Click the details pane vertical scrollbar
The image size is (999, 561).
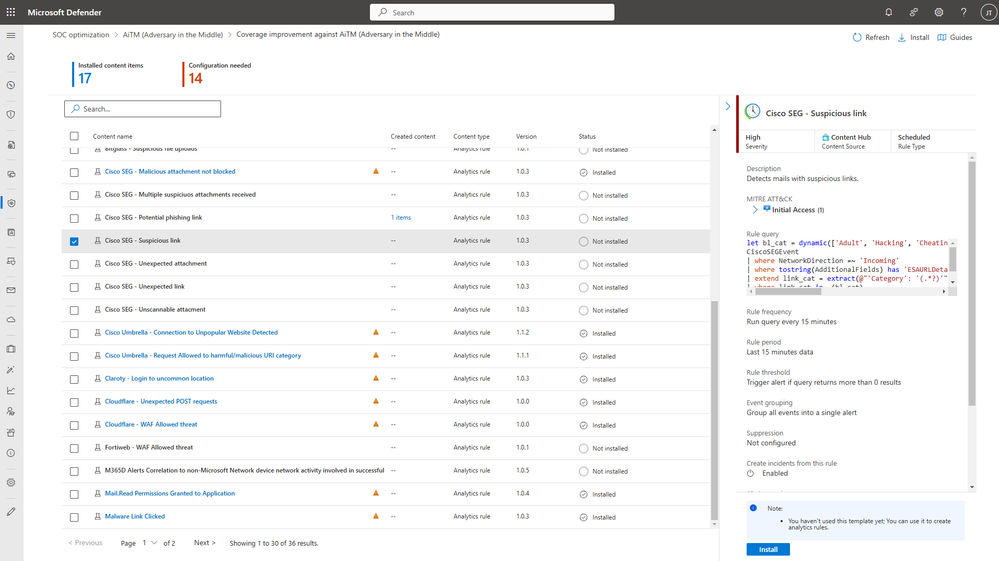click(972, 283)
